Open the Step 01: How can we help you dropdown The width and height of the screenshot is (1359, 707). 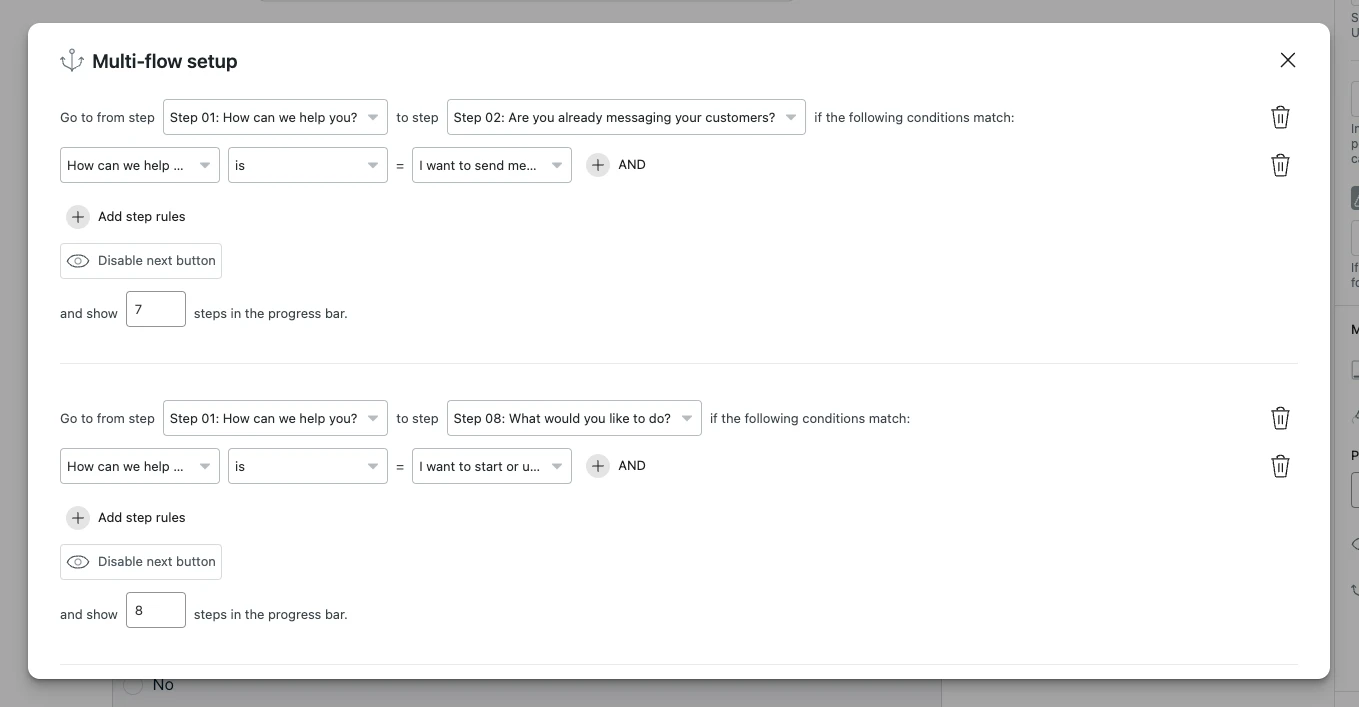coord(275,117)
